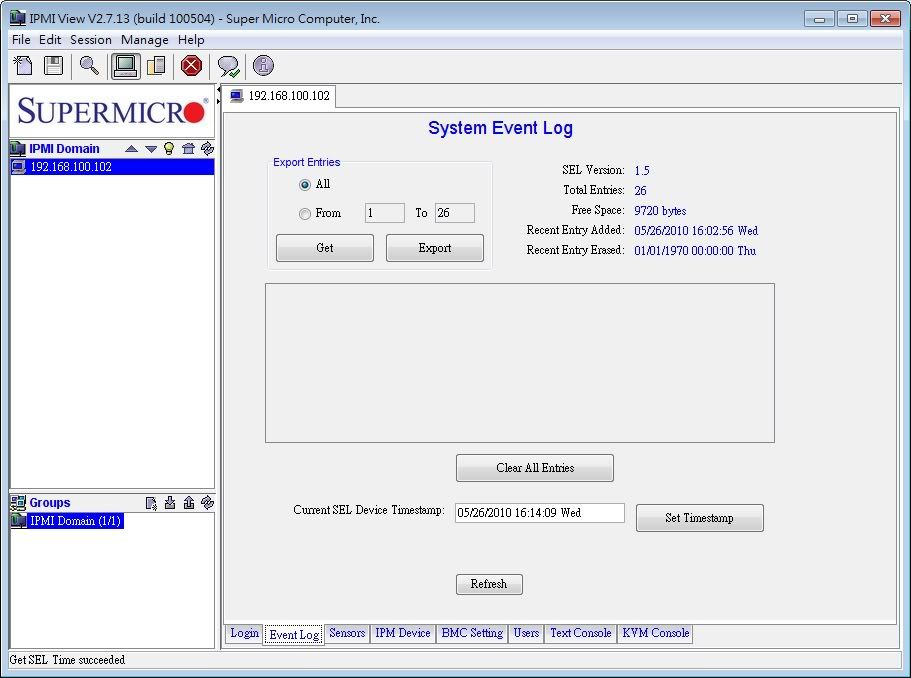The width and height of the screenshot is (911, 678).
Task: Click the SEL Version value 1.5
Action: 642,170
